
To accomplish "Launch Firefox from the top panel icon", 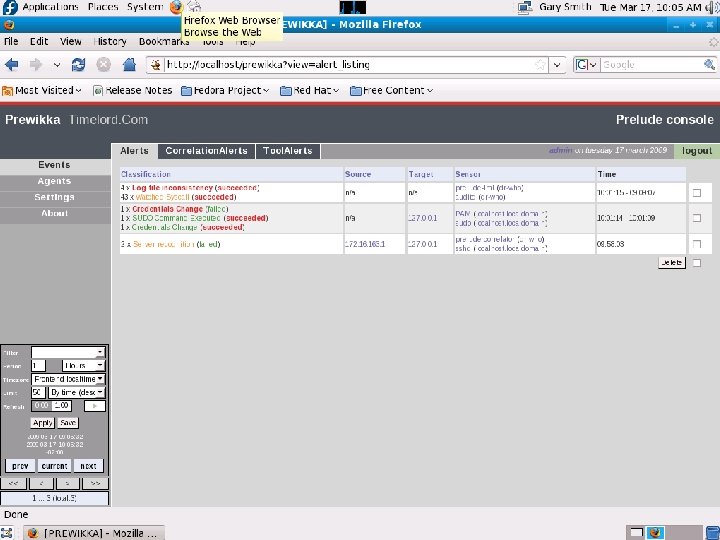I will (176, 7).
